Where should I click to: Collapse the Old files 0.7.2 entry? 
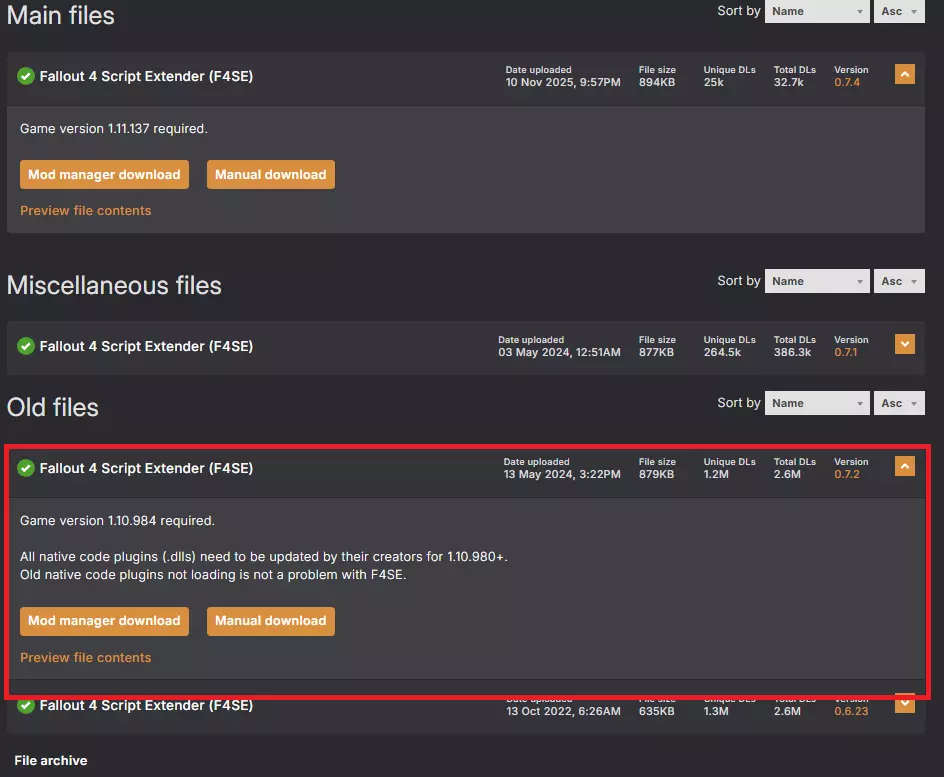(x=904, y=466)
